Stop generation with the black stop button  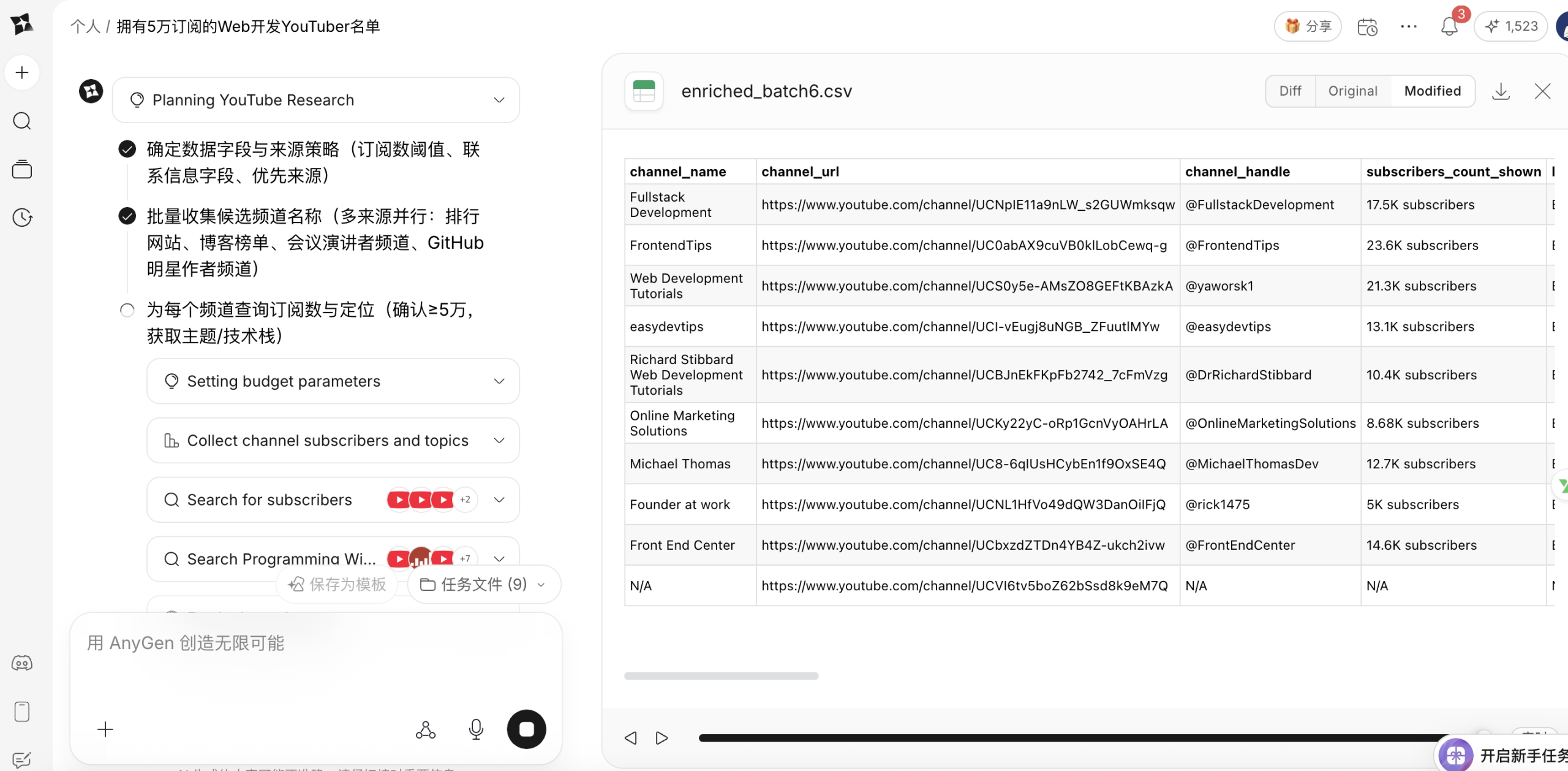526,729
